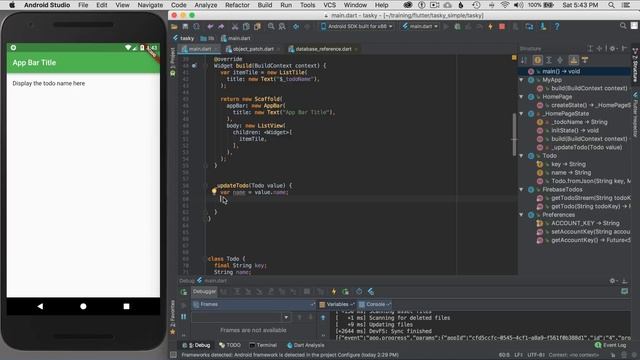This screenshot has height=360, width=640.
Task: Toggle Show Fields filter in Structure panel
Action: pos(538,60)
